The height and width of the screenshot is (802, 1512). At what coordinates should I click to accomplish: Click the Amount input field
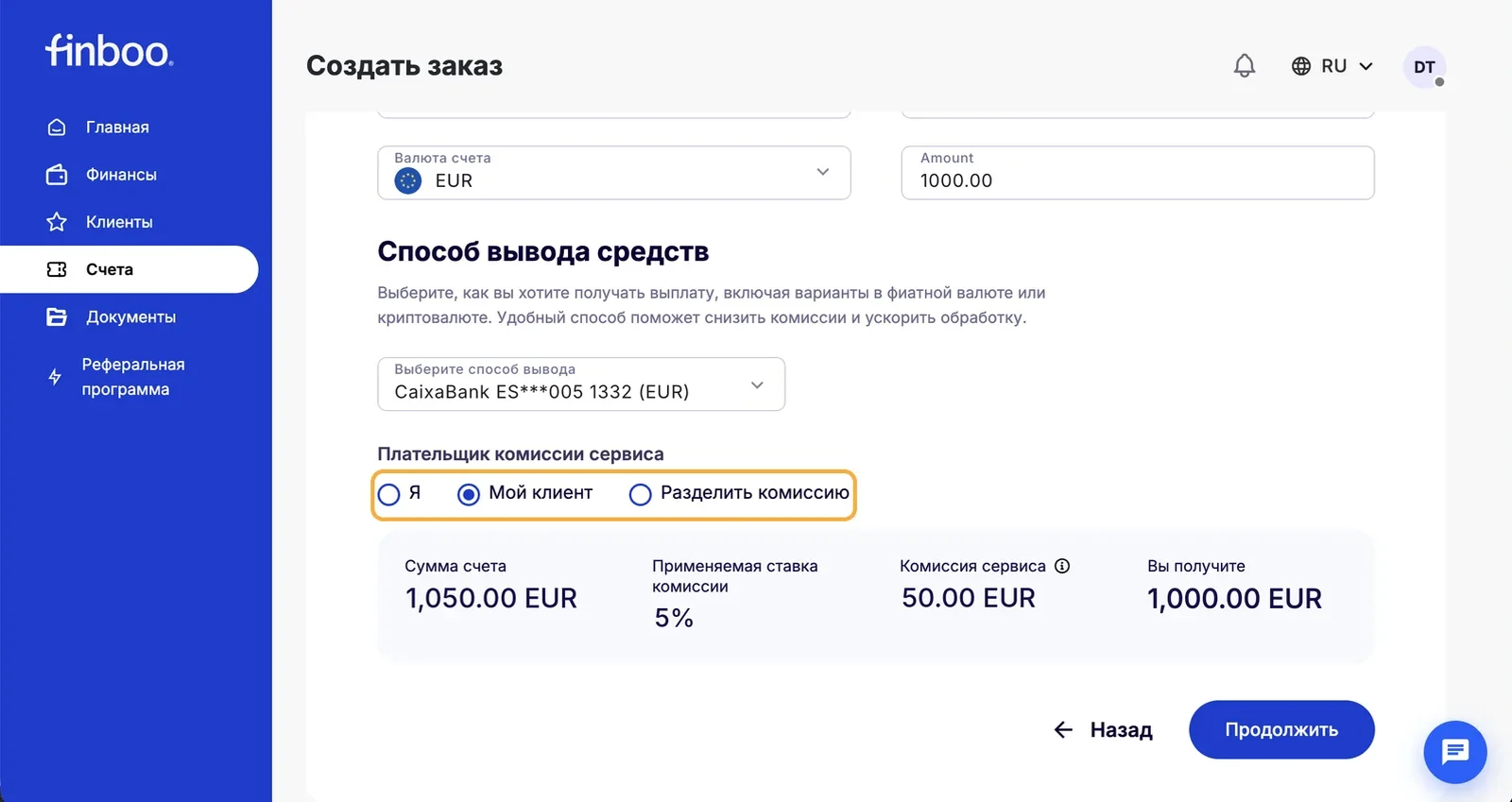click(x=1138, y=173)
